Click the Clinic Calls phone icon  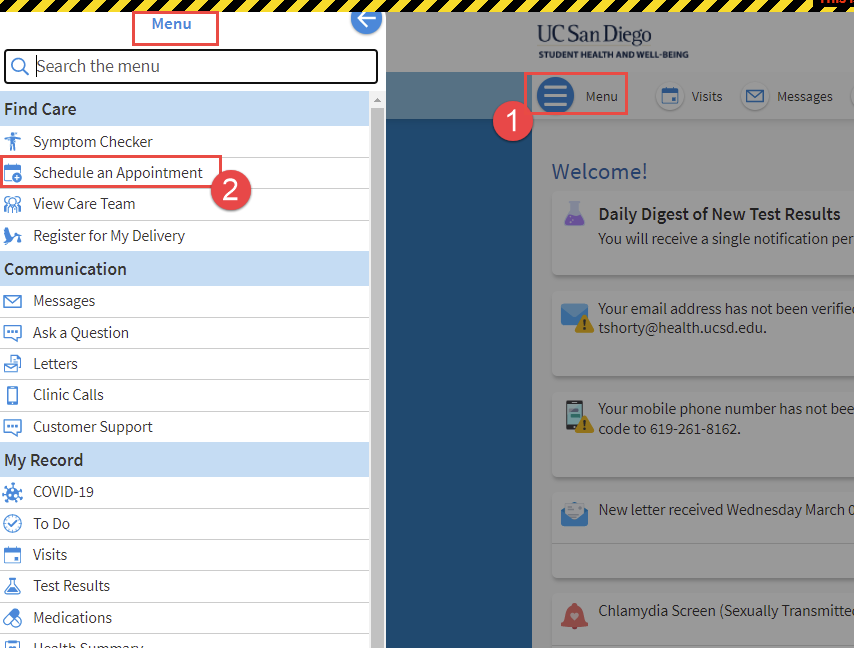(x=13, y=395)
